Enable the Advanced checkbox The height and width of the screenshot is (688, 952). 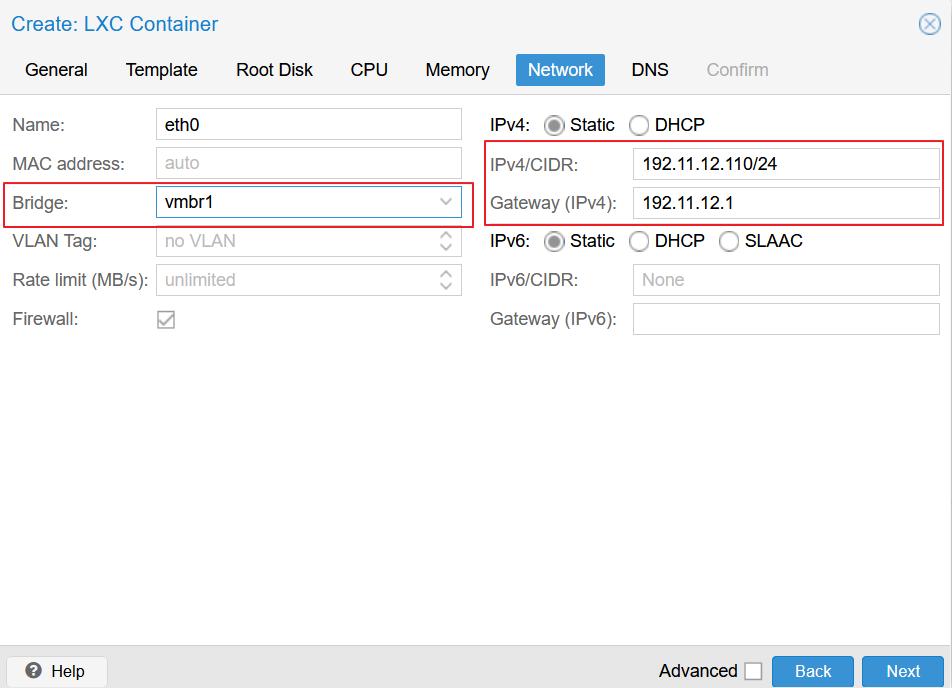point(753,671)
